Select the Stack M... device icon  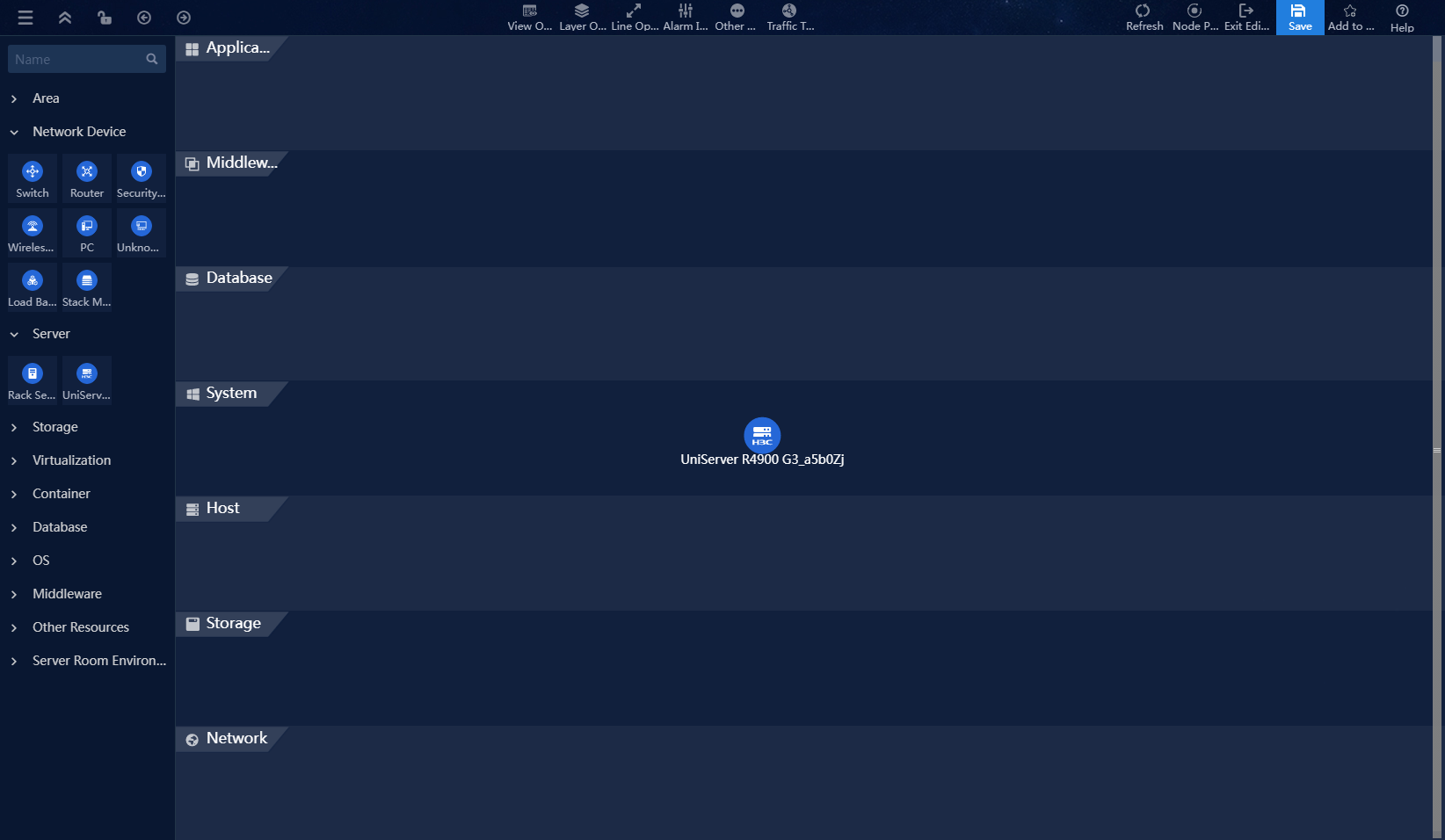(87, 287)
